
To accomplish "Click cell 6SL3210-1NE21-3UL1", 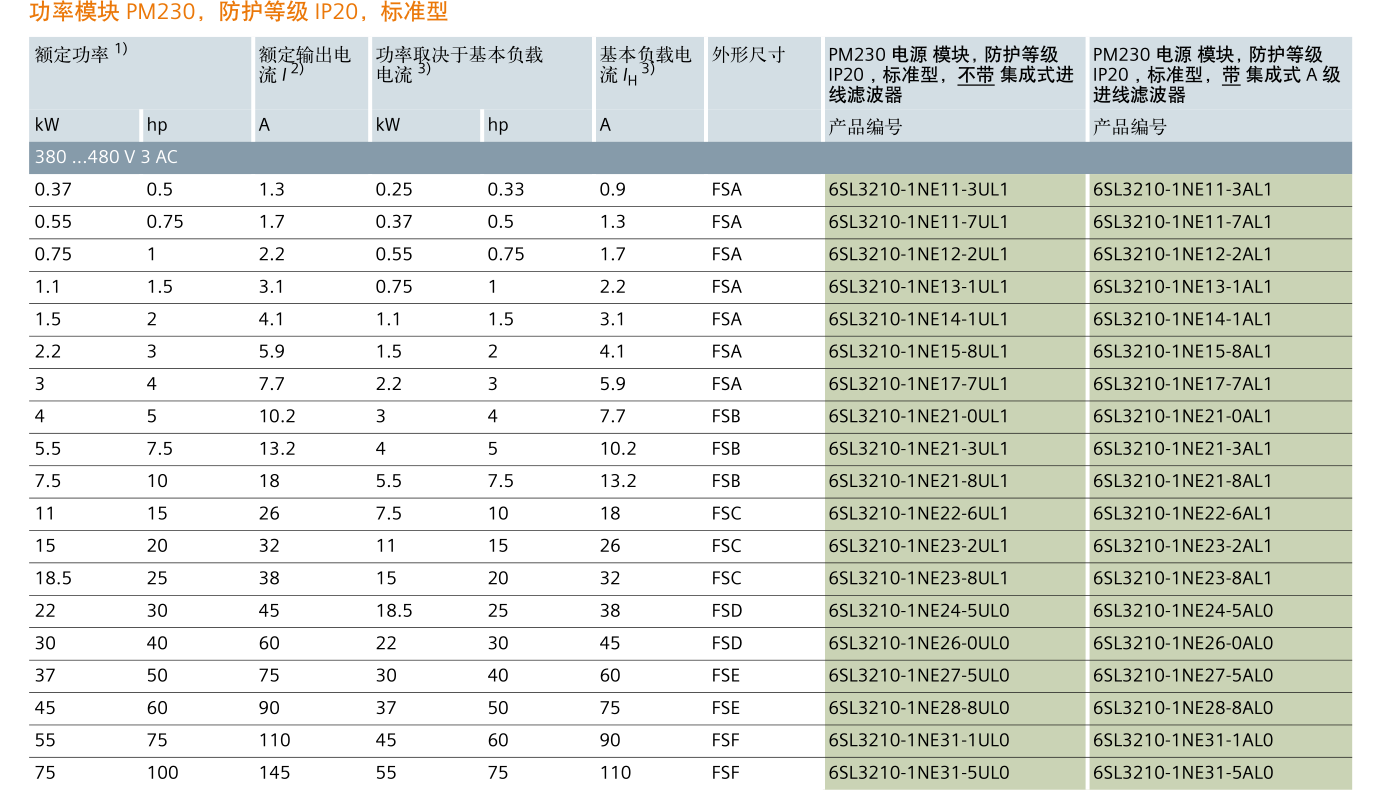I will (x=919, y=449).
